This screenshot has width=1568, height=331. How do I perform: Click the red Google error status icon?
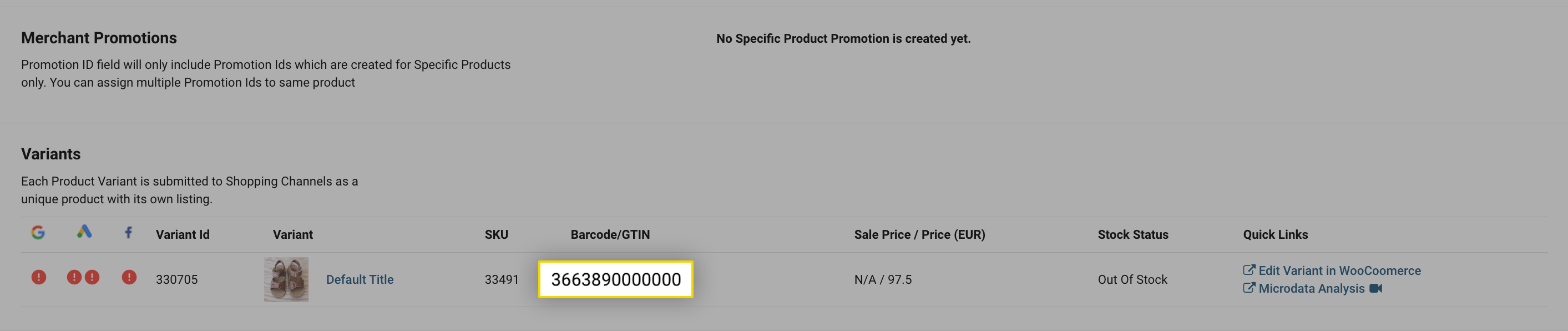[x=38, y=277]
